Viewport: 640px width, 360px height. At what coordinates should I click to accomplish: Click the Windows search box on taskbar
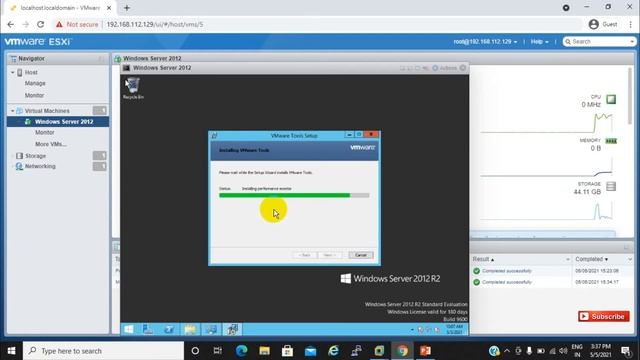[x=103, y=351]
